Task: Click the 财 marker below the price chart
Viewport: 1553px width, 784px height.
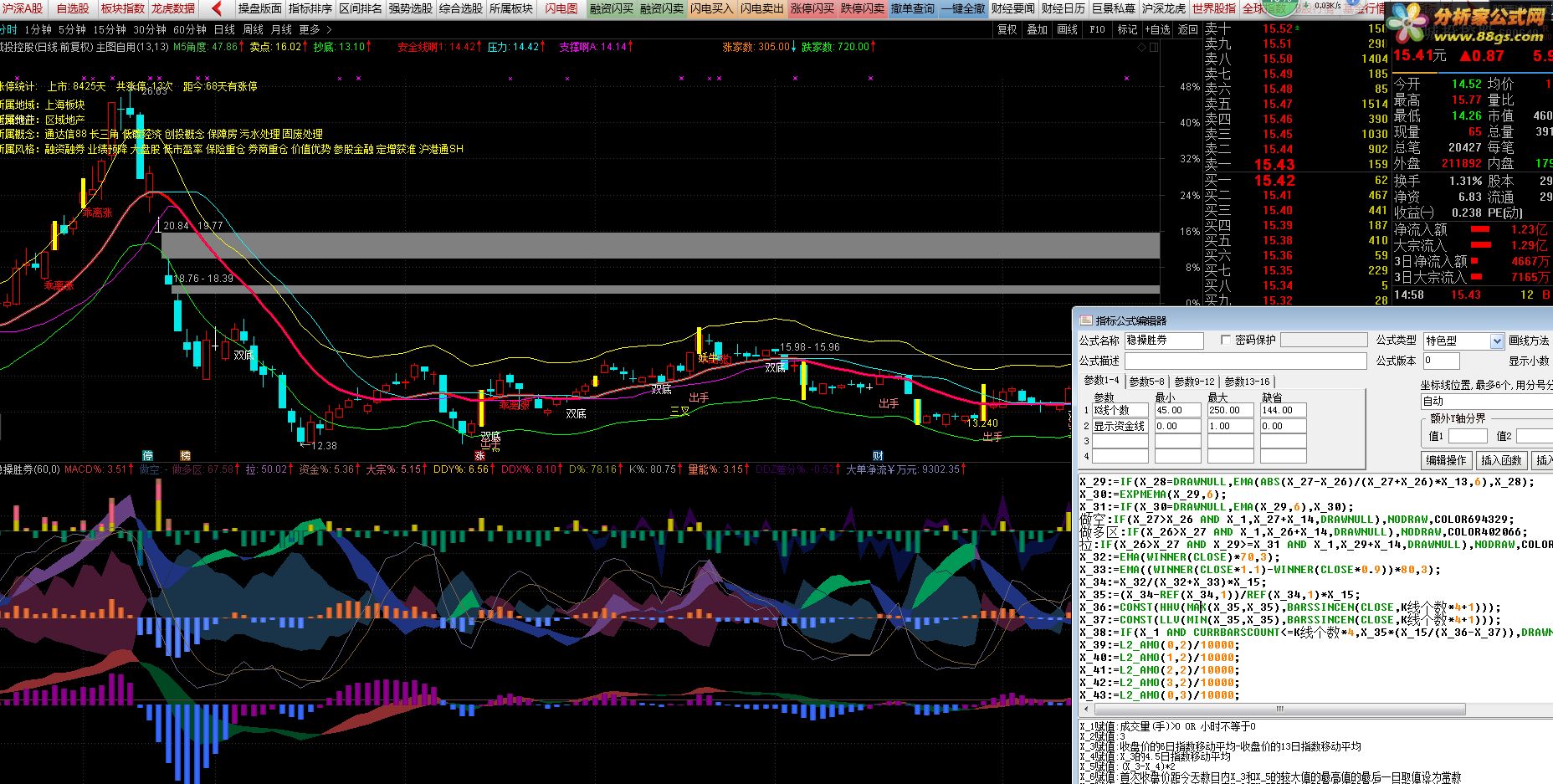Action: pos(879,456)
